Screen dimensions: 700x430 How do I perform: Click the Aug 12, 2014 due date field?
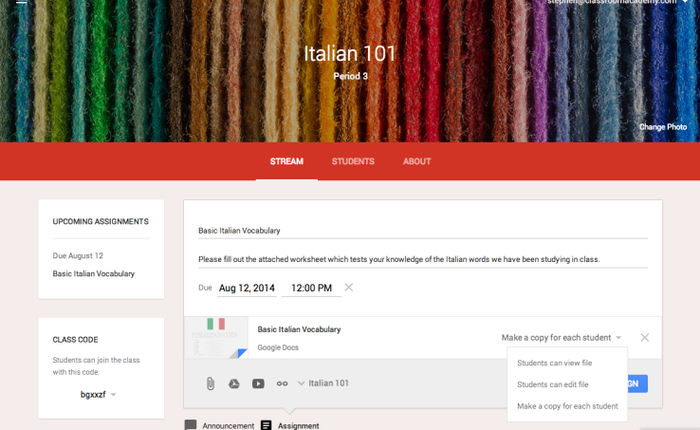246,288
